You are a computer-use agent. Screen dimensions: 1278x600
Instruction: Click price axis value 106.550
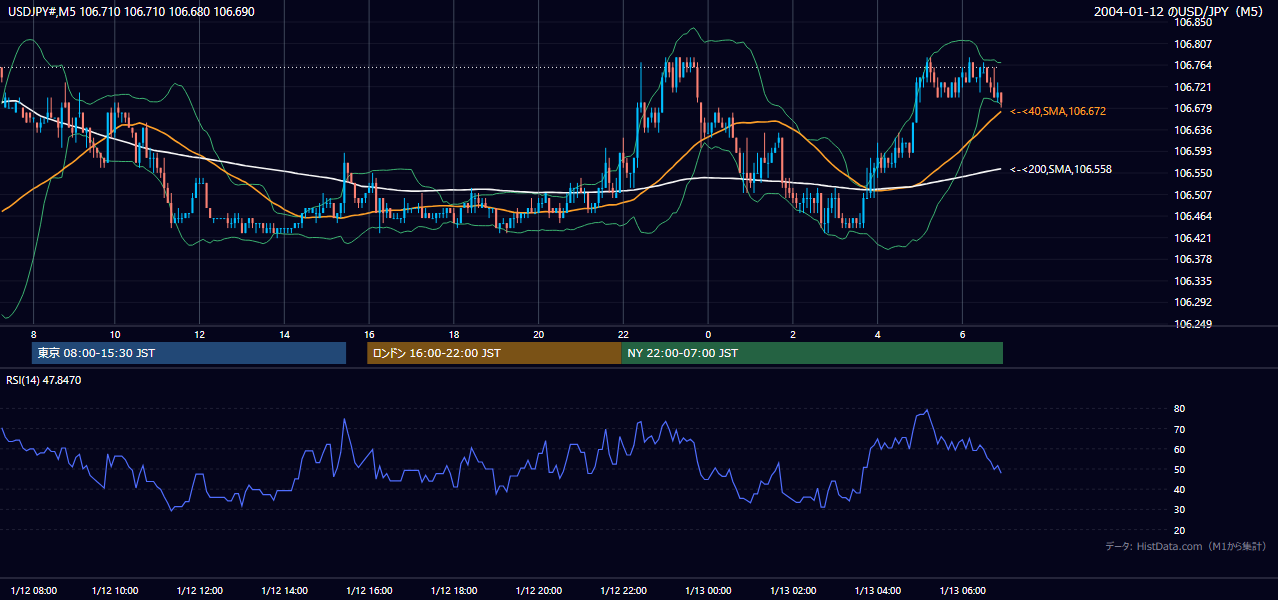(x=1192, y=173)
